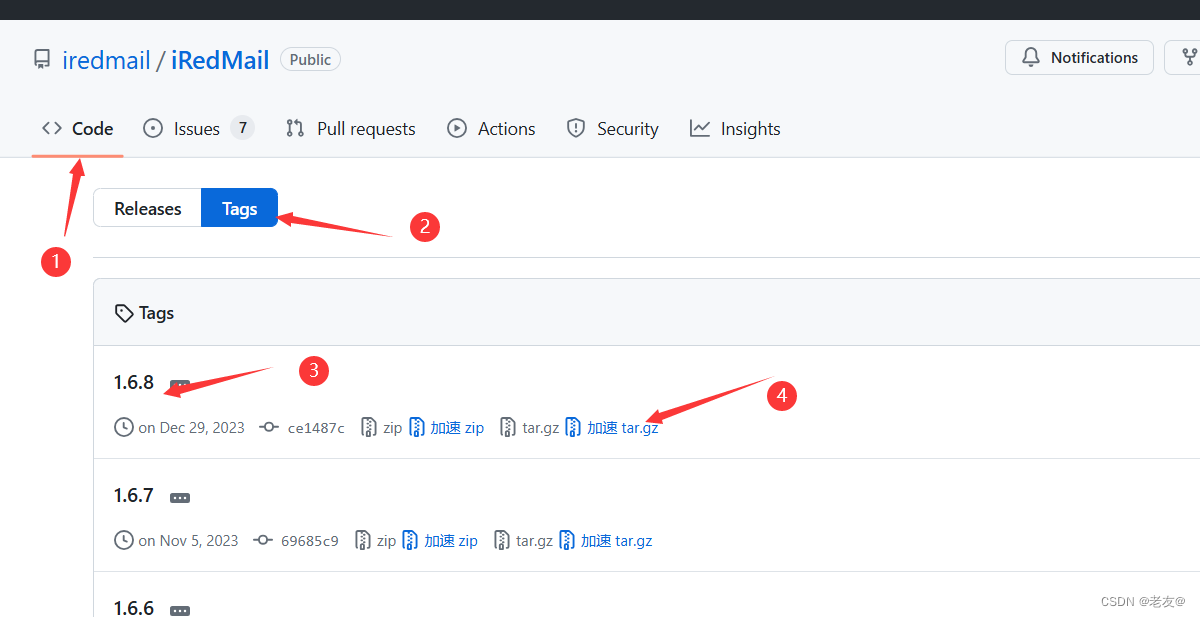Expand details ellipsis for tag 1.6.8
The height and width of the screenshot is (617, 1200).
click(180, 384)
